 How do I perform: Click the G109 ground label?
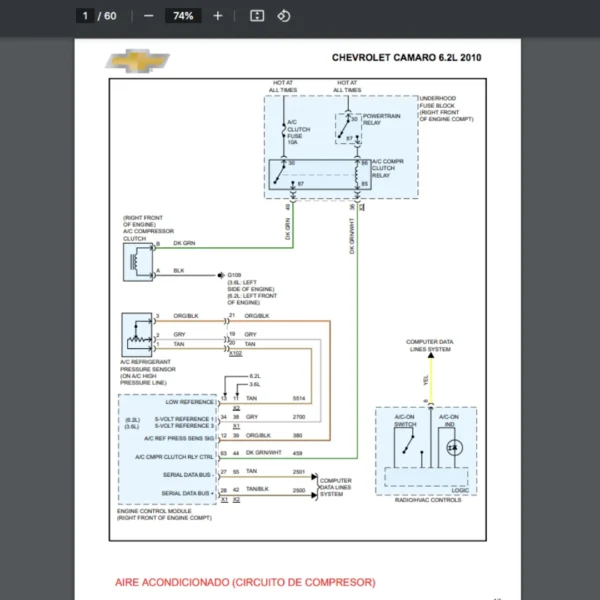tap(234, 274)
